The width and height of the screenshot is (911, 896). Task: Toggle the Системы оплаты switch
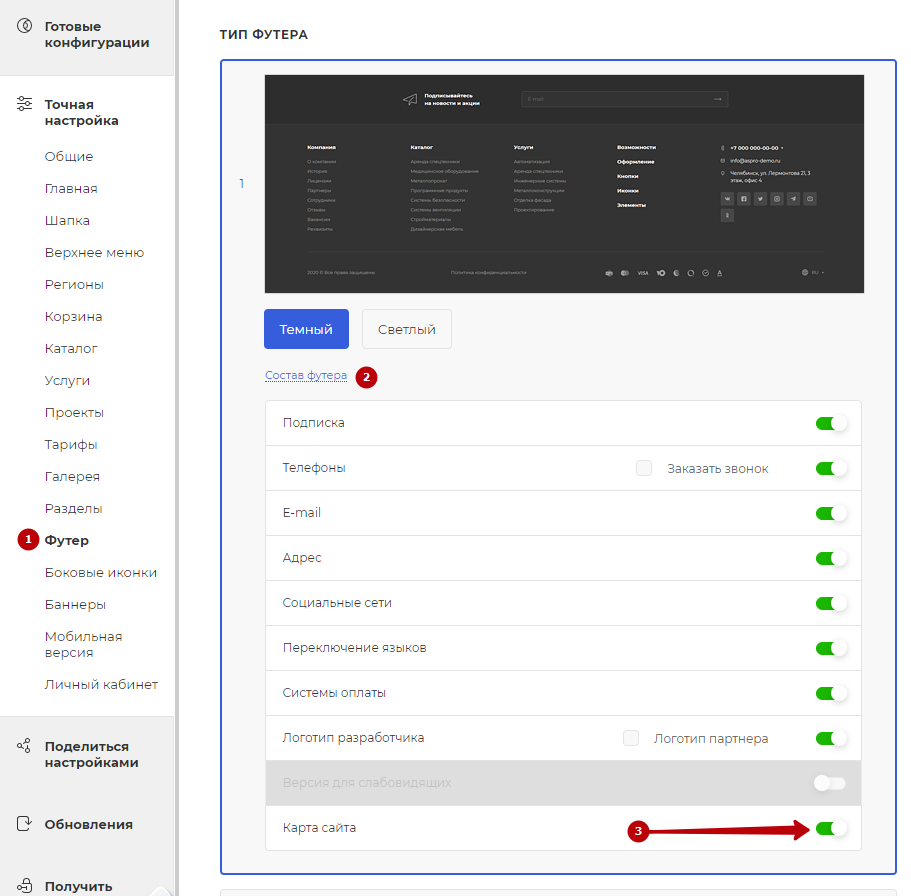tap(831, 693)
